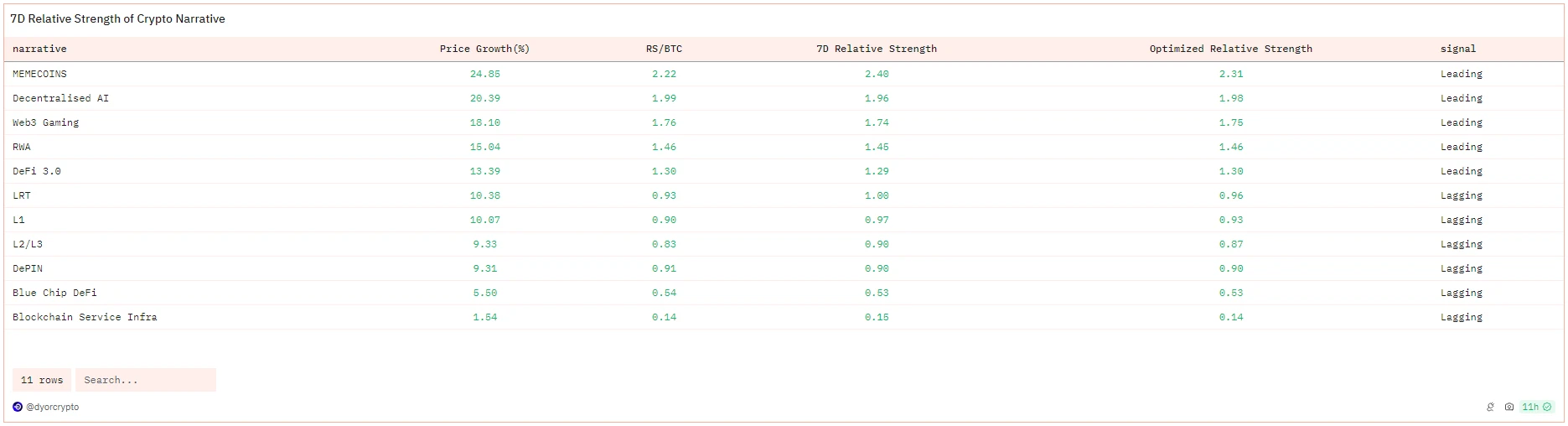Click the 11h freshness check badge
Viewport: 1568px width, 426px height.
(1537, 407)
